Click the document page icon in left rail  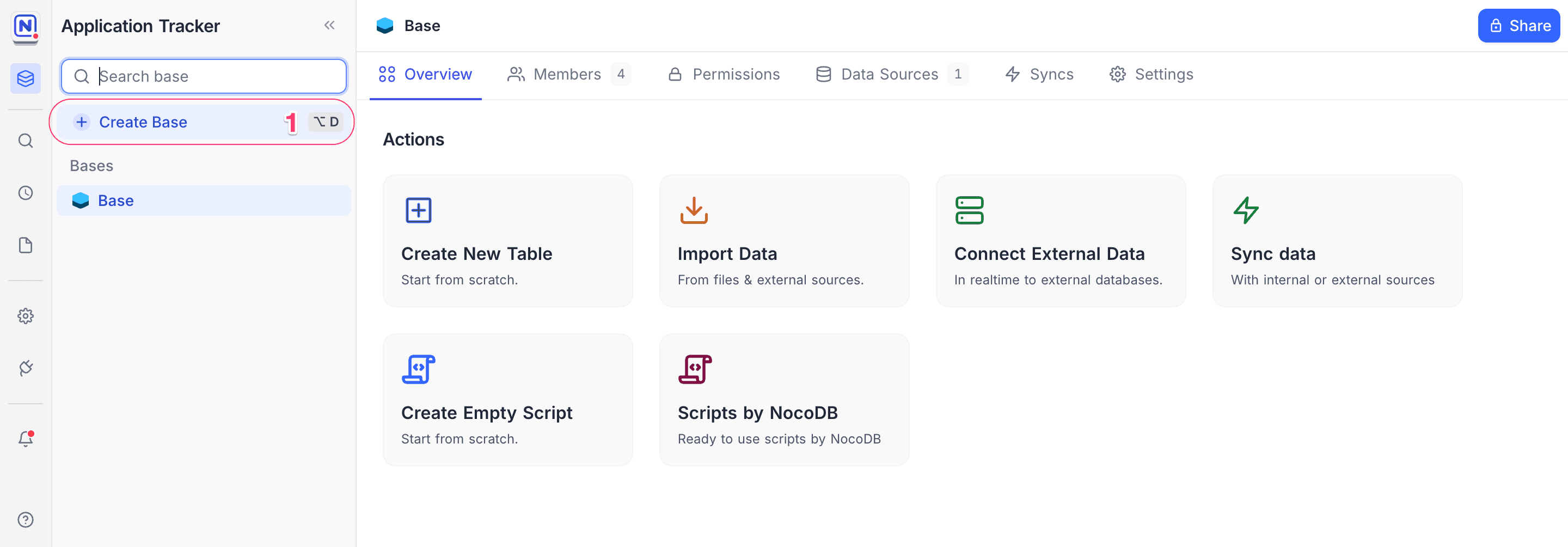click(26, 246)
